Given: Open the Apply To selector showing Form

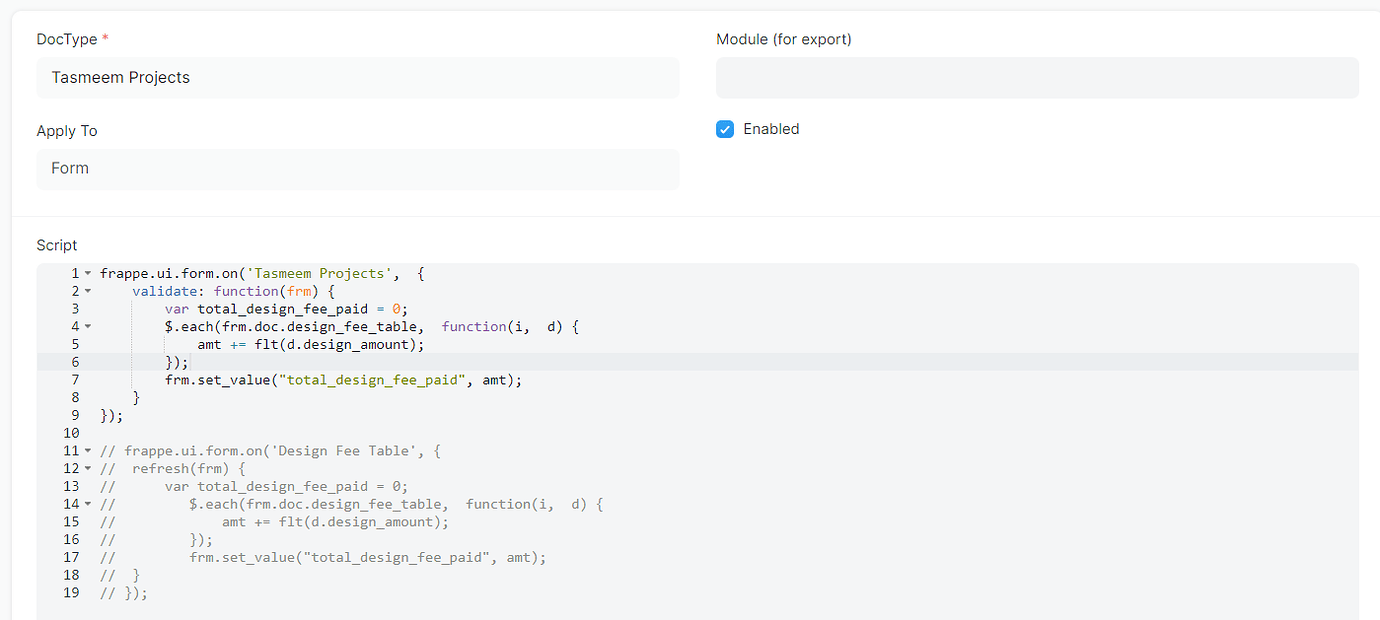Looking at the screenshot, I should 357,168.
